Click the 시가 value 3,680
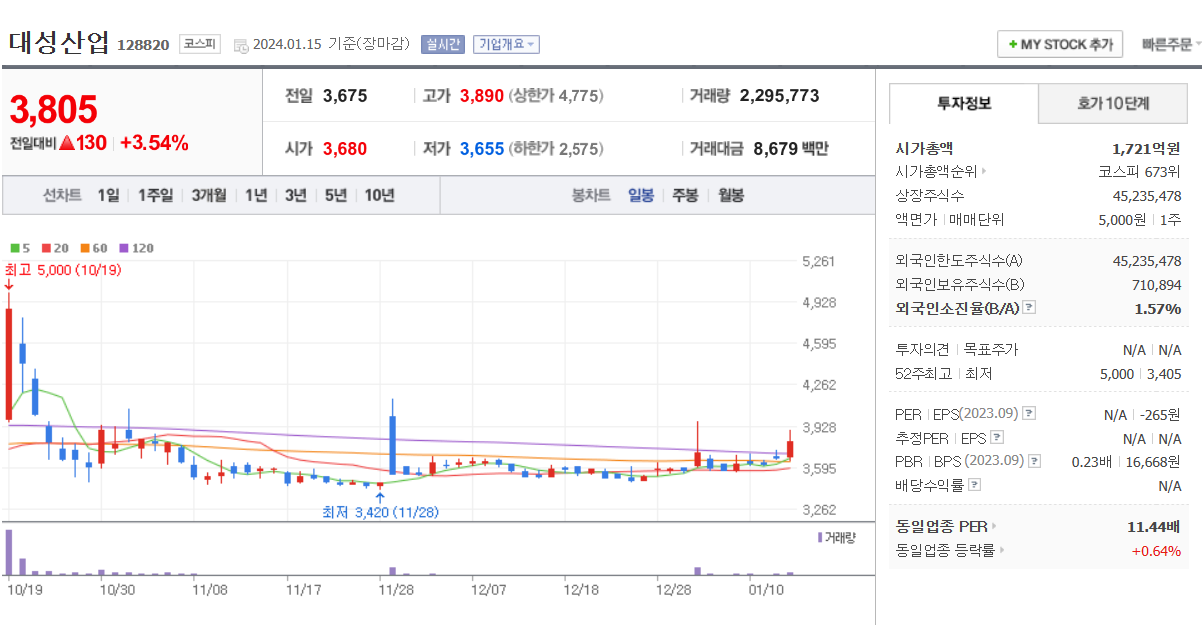This screenshot has width=1204, height=625. click(x=344, y=149)
